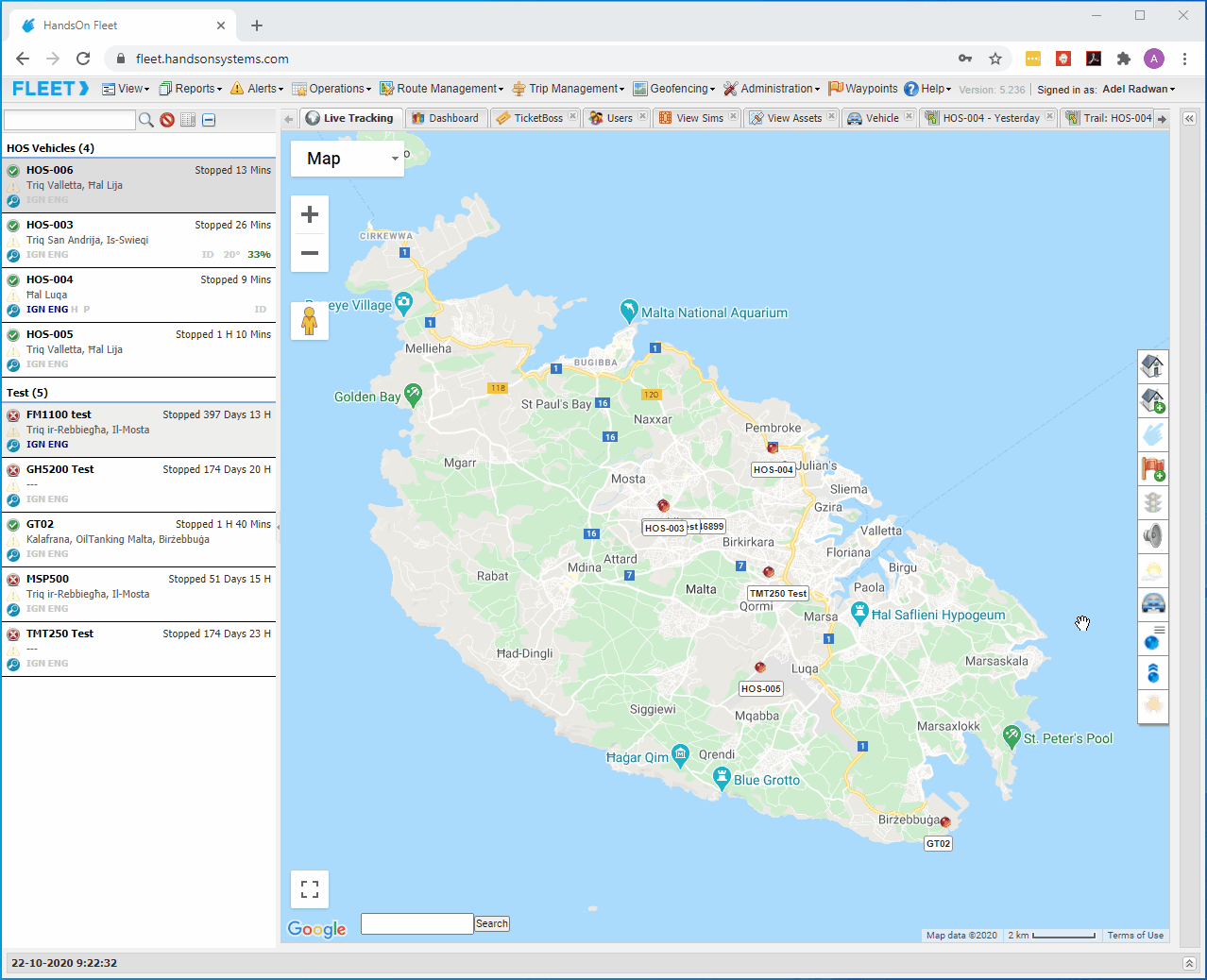This screenshot has height=980, width=1207.
Task: Click the red clear-filter icon
Action: (x=167, y=120)
